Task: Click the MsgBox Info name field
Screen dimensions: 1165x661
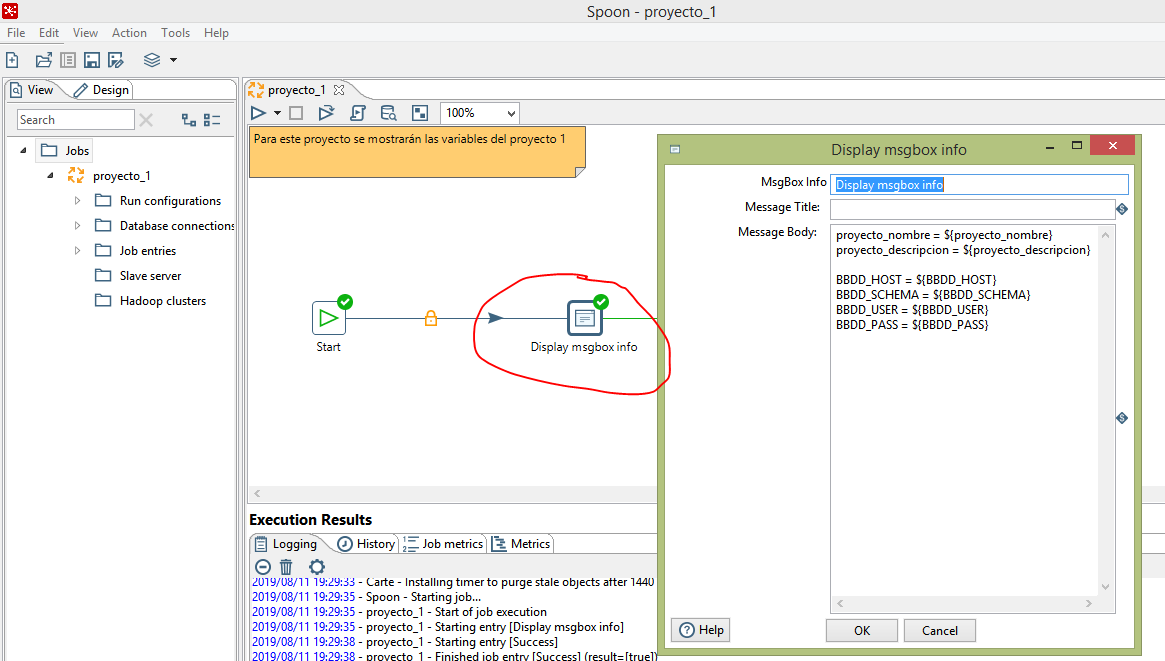Action: [979, 185]
